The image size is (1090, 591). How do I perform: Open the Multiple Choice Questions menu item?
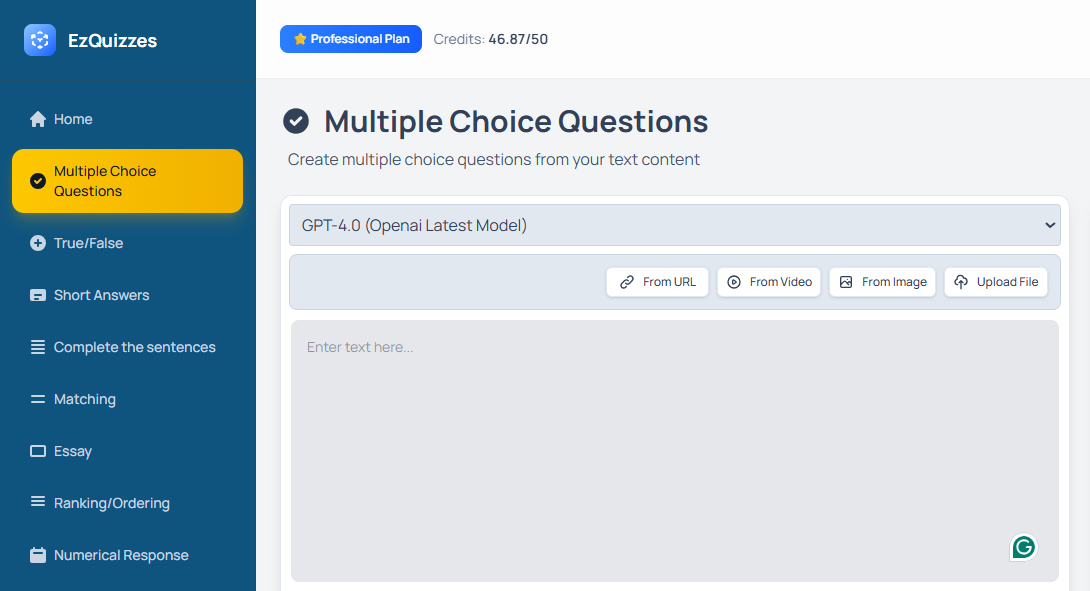(x=127, y=181)
